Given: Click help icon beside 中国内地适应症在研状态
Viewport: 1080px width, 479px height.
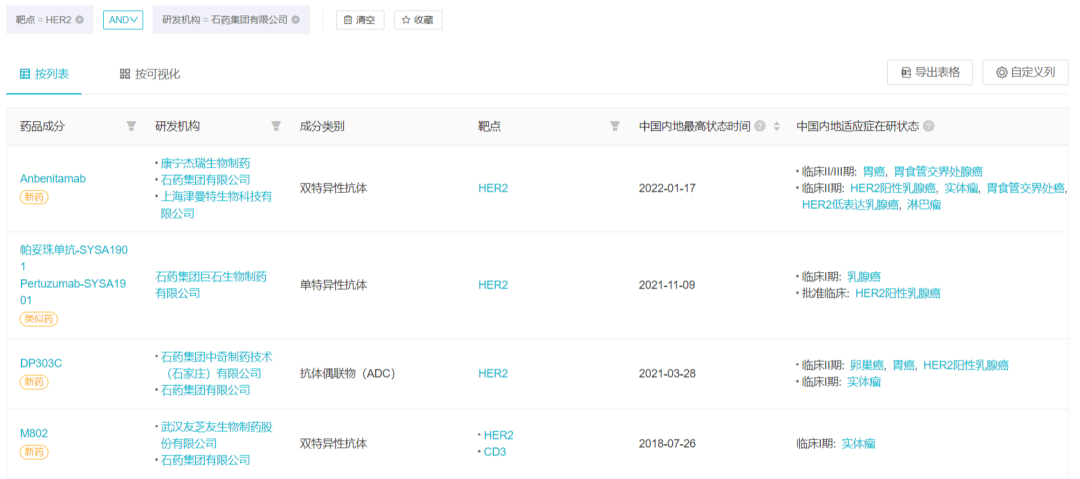Looking at the screenshot, I should coord(928,126).
